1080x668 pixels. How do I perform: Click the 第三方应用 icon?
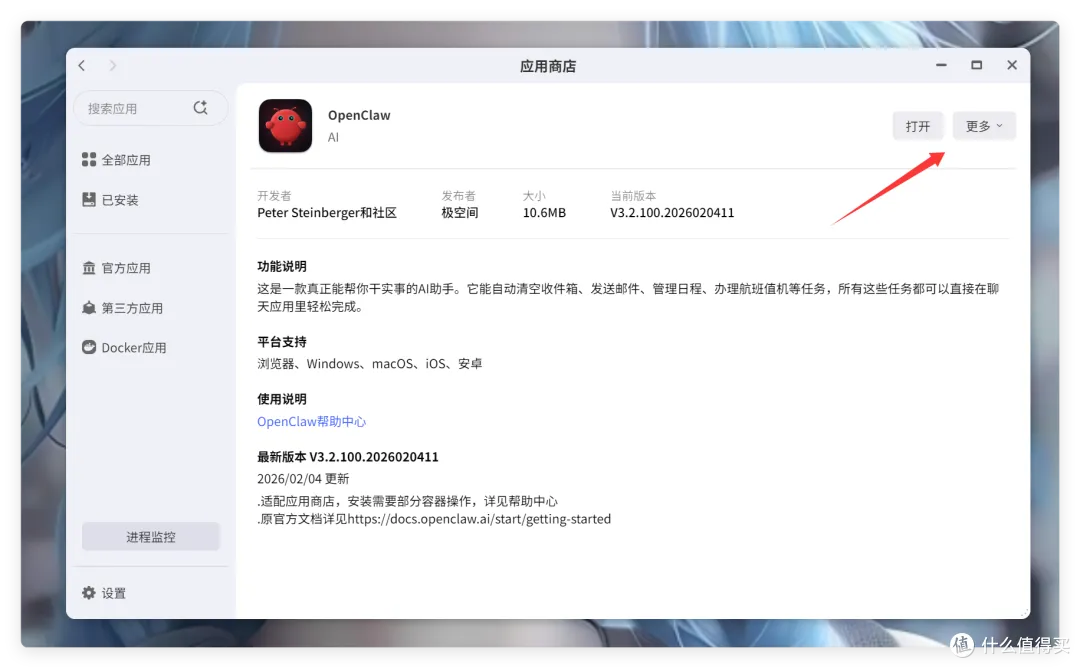click(89, 308)
